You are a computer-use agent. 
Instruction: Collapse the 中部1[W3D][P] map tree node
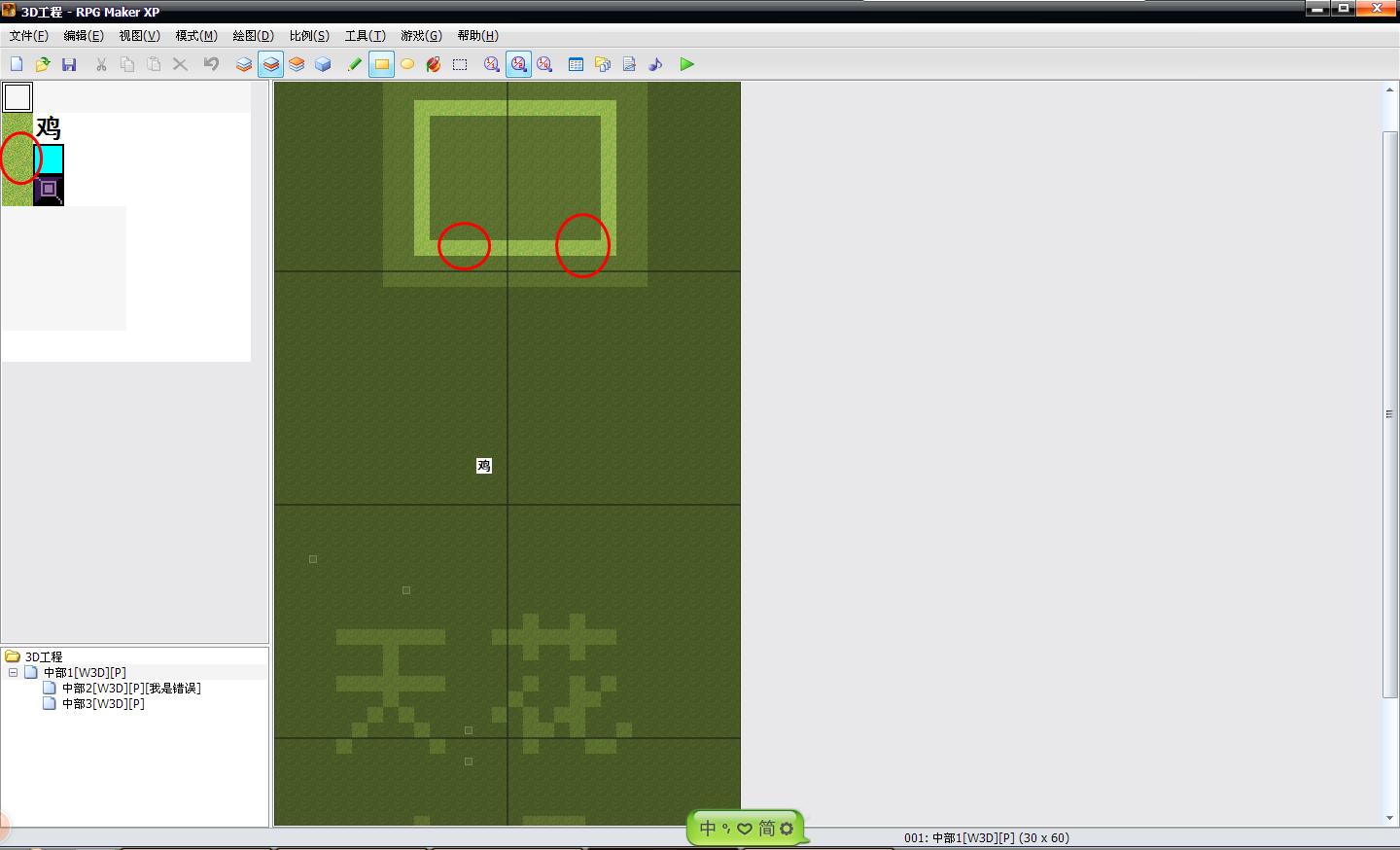click(x=13, y=672)
